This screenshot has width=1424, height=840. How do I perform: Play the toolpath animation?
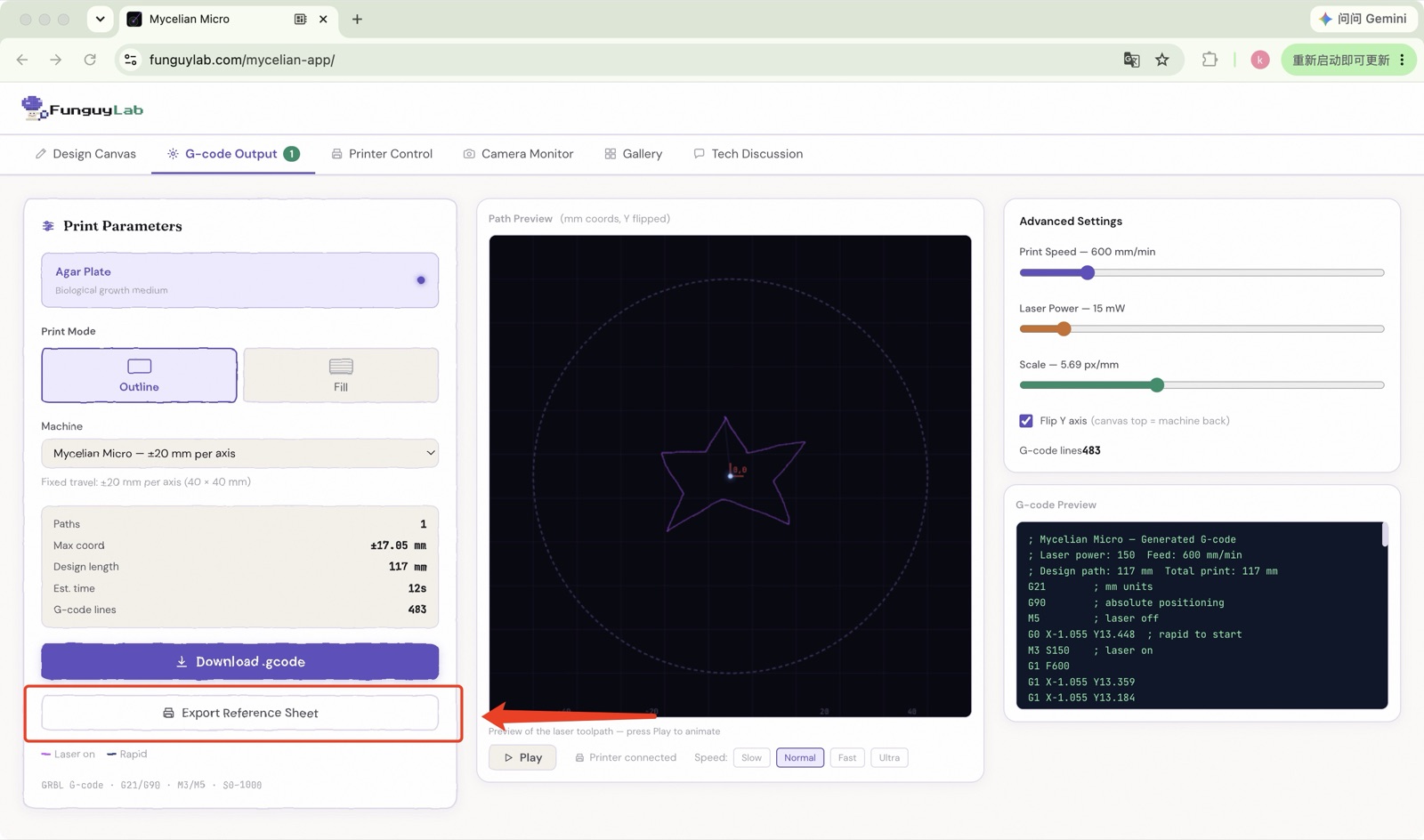click(x=522, y=757)
